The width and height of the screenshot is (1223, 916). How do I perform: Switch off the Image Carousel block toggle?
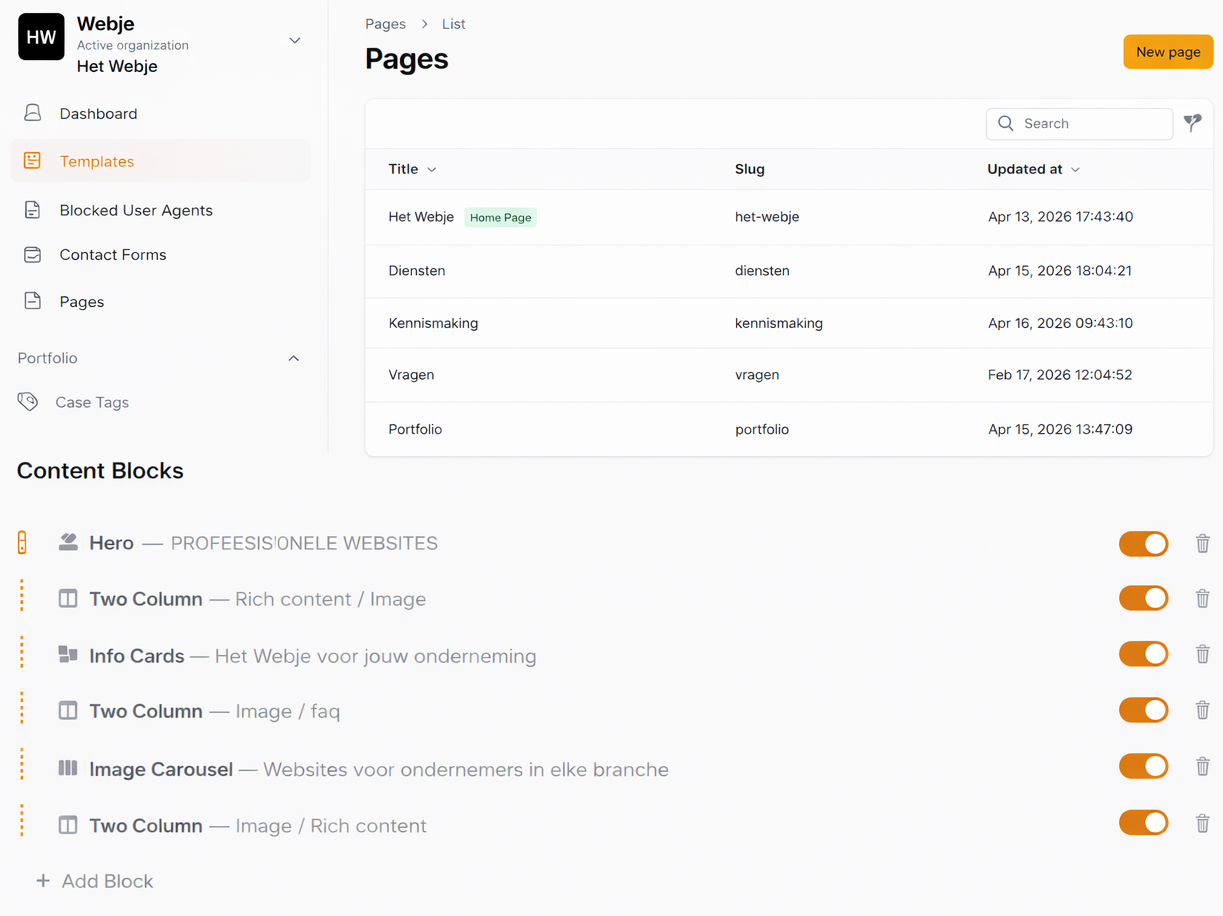coord(1143,767)
